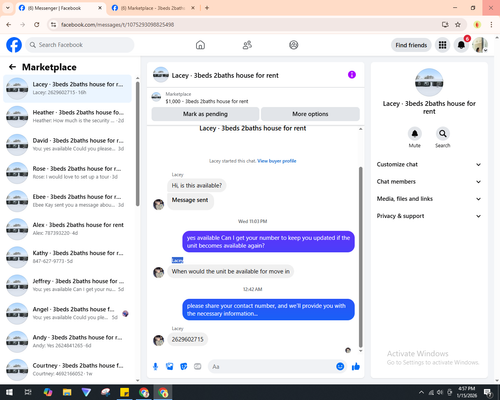The width and height of the screenshot is (500, 400).
Task: Switch to Marketplace browser tab
Action: click(x=153, y=8)
